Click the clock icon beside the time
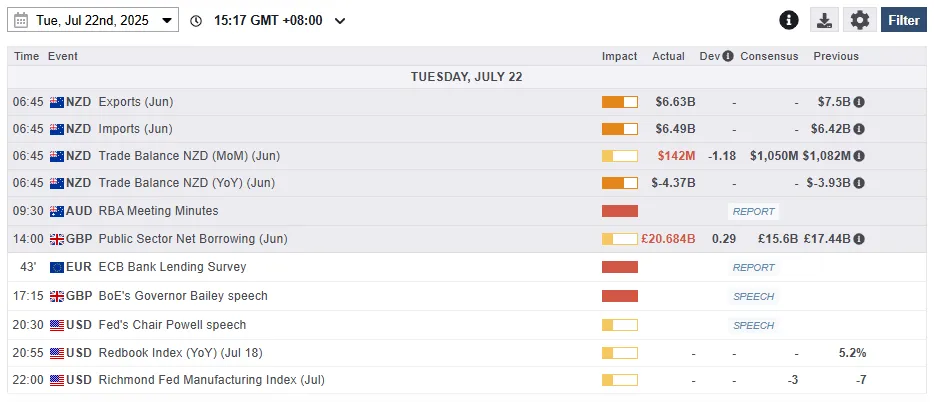The image size is (934, 402). coord(196,21)
